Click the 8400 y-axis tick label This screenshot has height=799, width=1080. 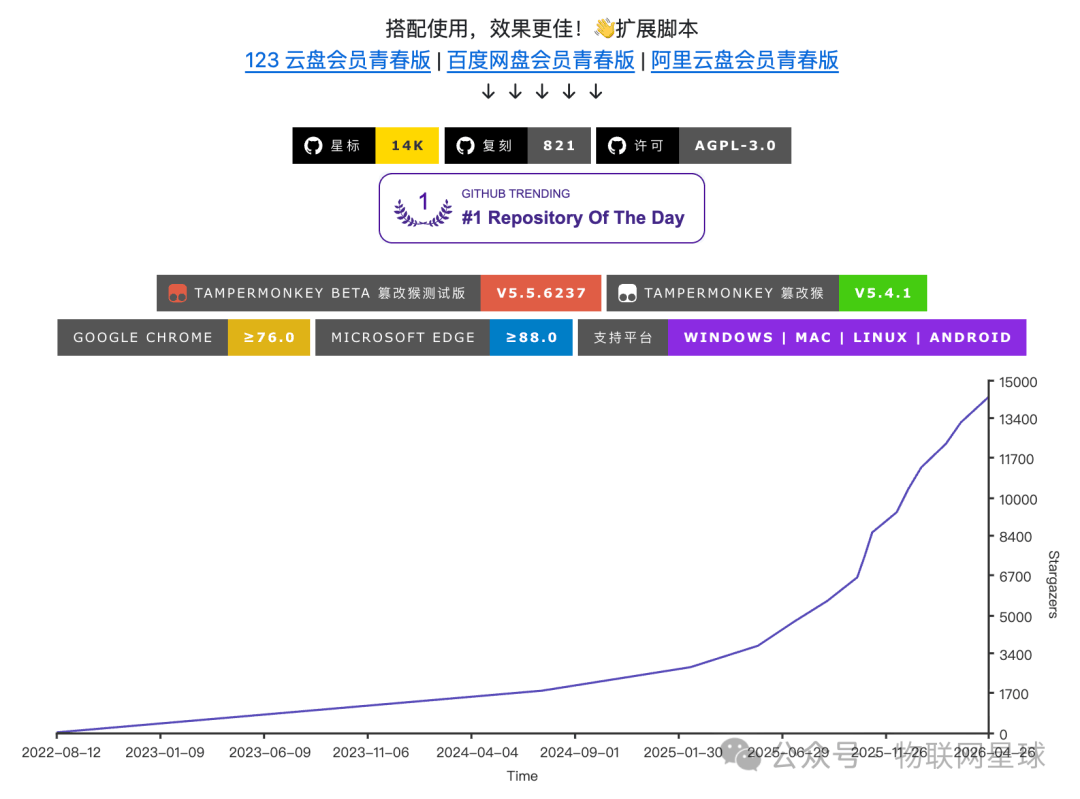click(1015, 537)
